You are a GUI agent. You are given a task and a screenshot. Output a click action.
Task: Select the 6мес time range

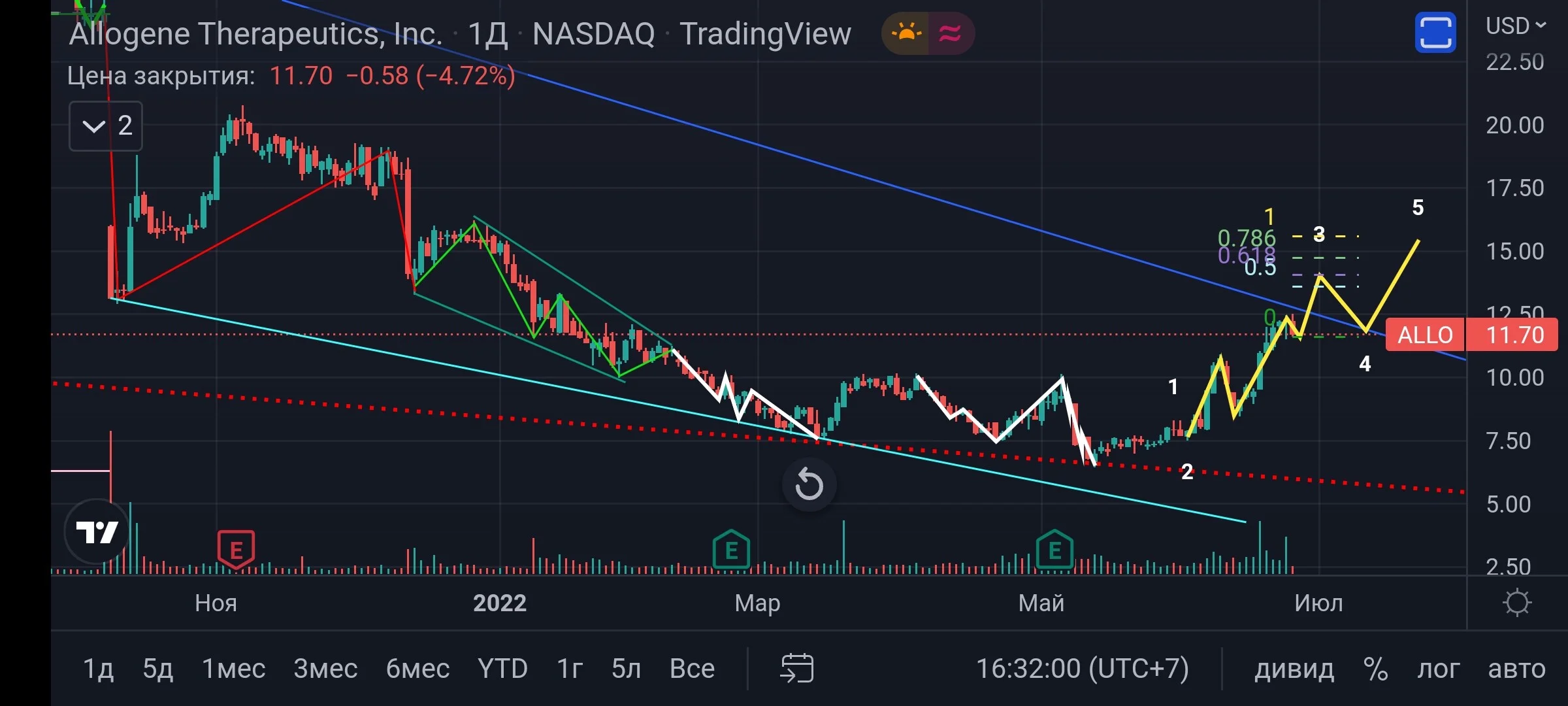pos(417,669)
